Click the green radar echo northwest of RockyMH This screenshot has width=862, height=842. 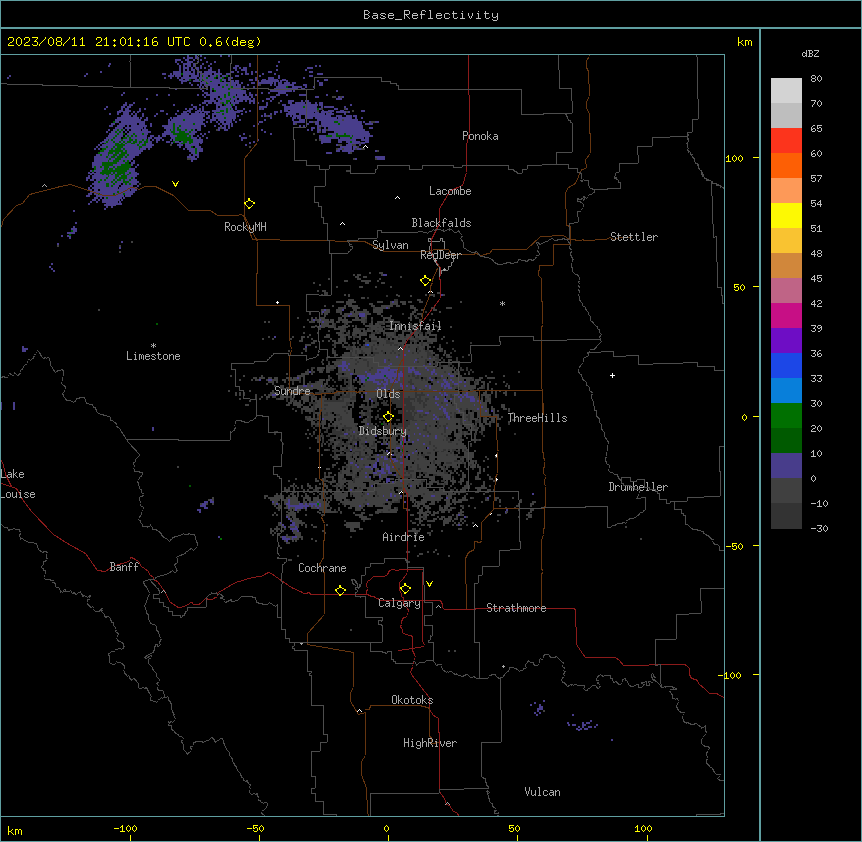[x=117, y=157]
